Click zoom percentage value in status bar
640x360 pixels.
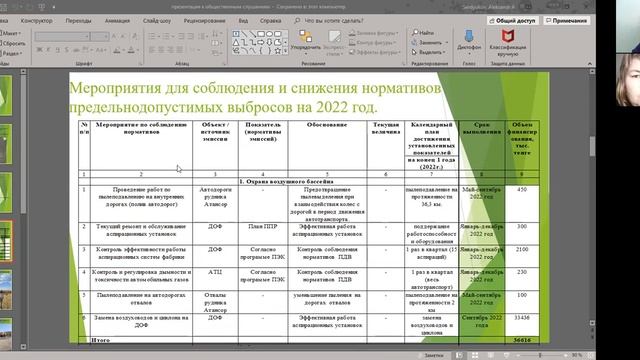[577, 356]
